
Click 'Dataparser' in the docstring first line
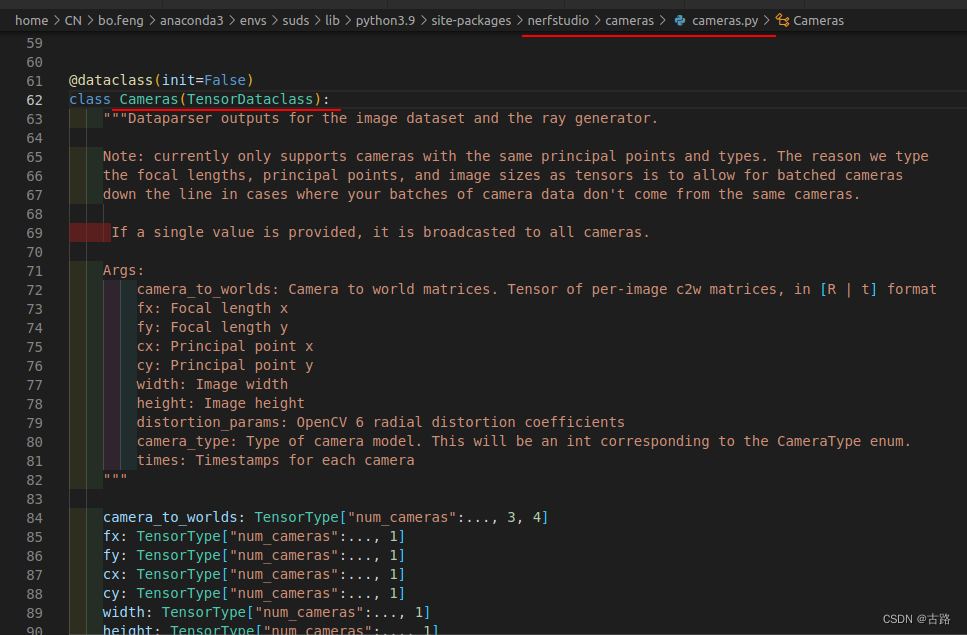[170, 118]
